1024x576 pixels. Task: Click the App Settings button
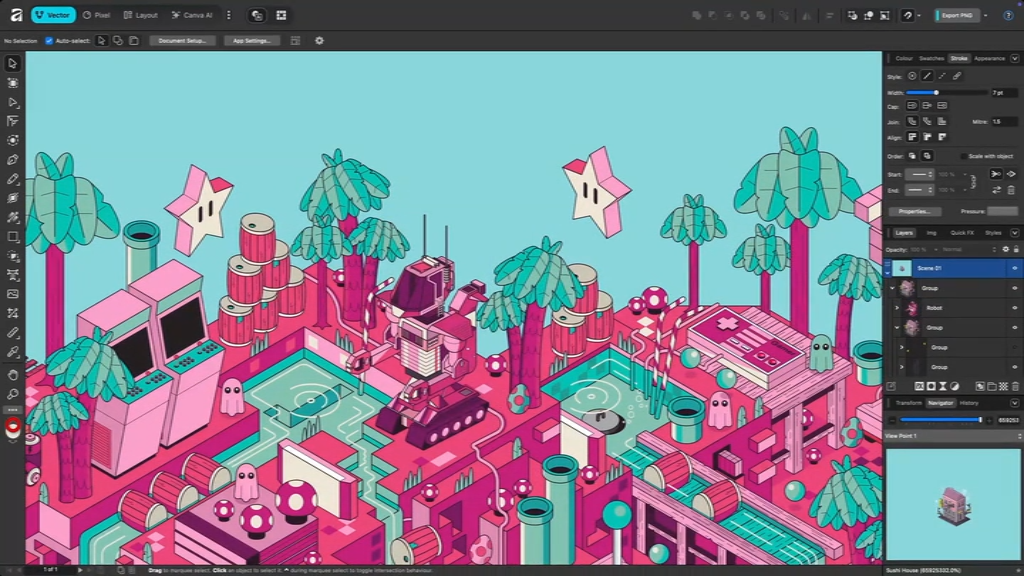click(251, 40)
